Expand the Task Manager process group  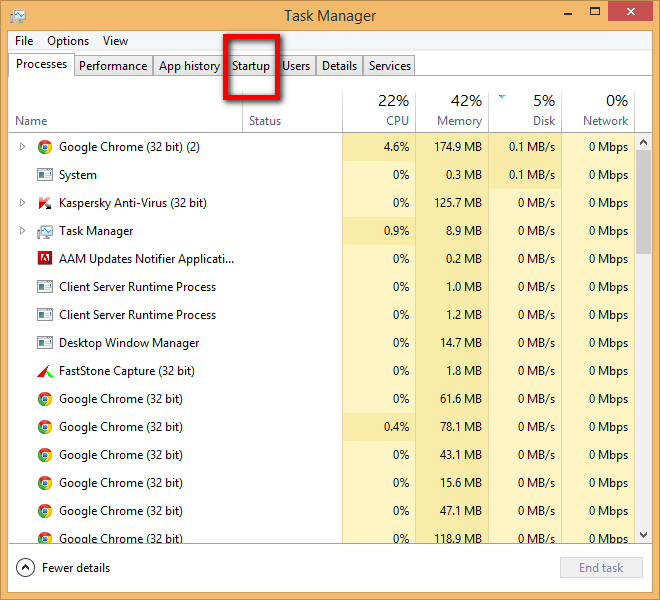pyautogui.click(x=22, y=231)
